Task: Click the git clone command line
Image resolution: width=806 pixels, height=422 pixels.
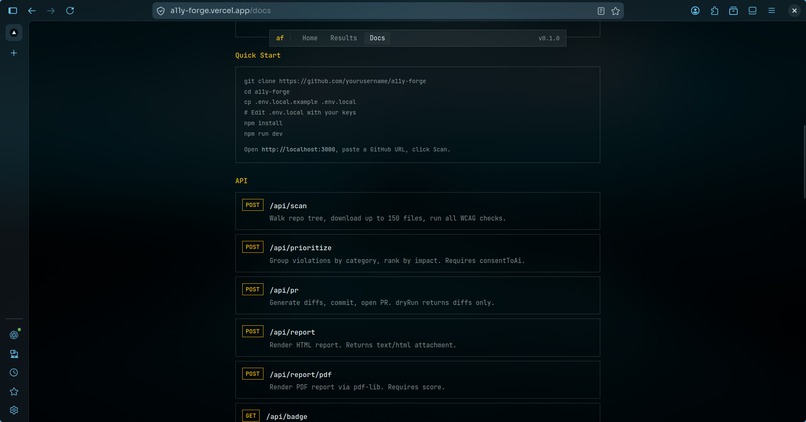Action: [335, 81]
